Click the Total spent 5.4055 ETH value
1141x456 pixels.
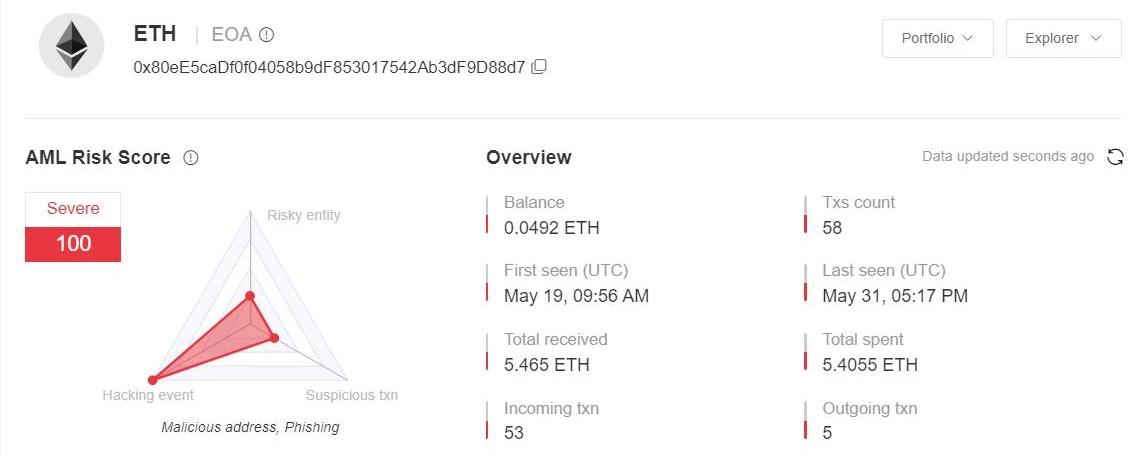[x=869, y=364]
